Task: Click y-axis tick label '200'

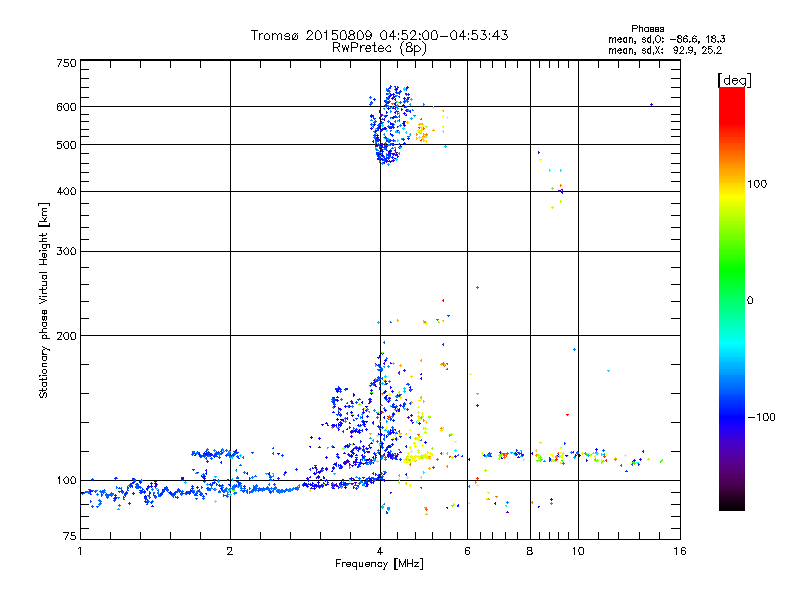Action: (66, 336)
